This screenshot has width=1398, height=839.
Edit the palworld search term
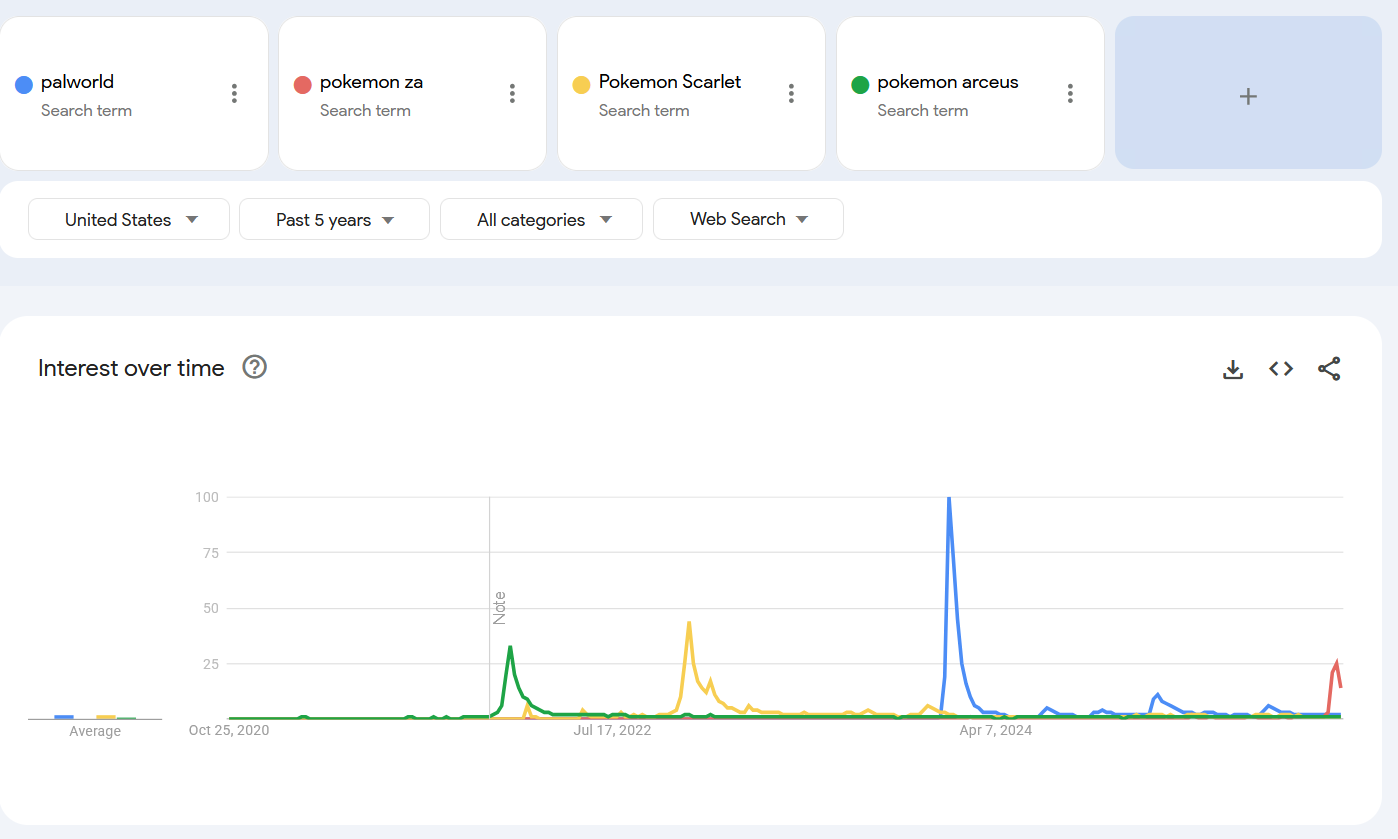coord(77,82)
